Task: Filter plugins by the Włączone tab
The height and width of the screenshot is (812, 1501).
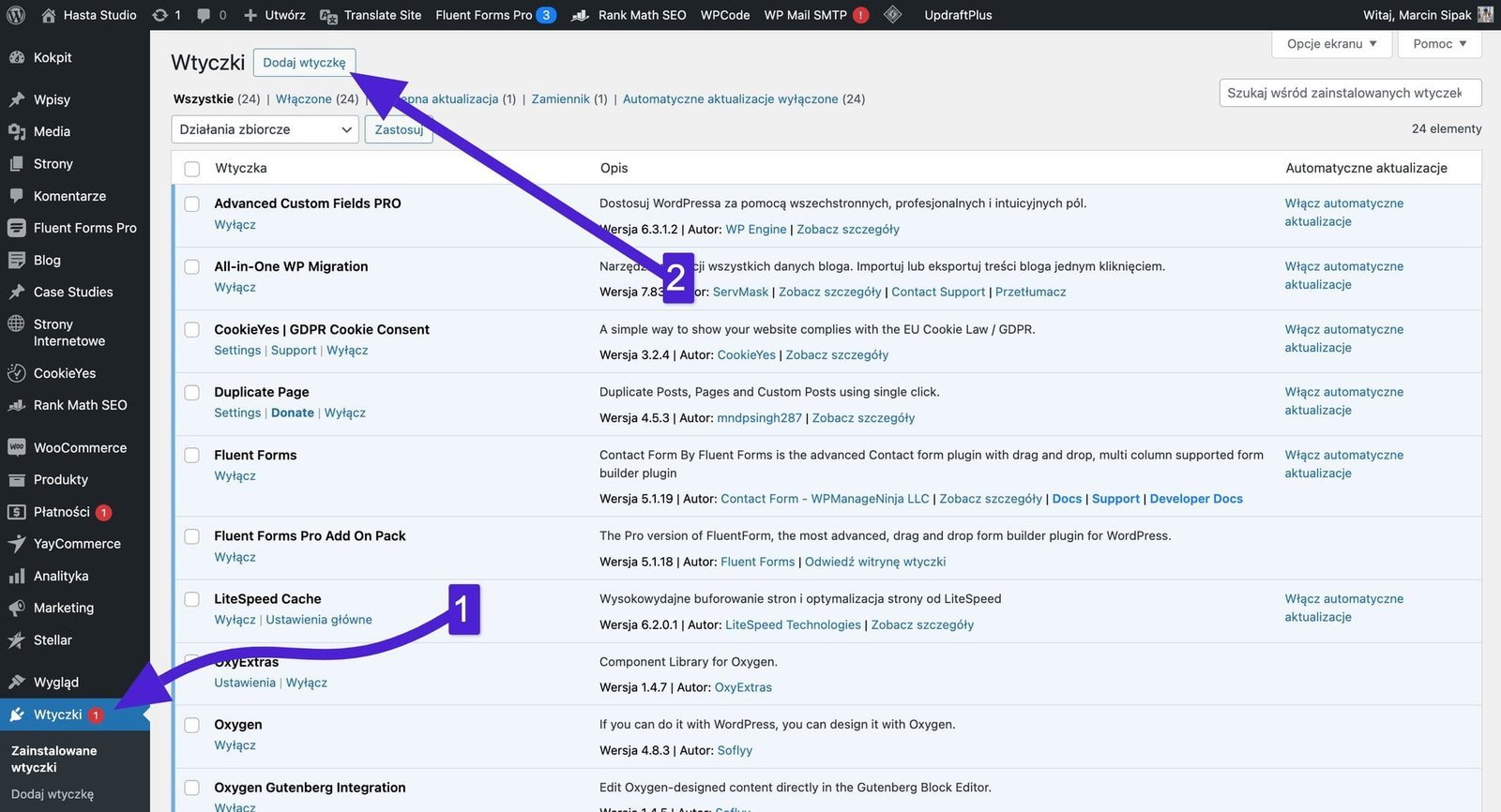Action: click(x=303, y=99)
